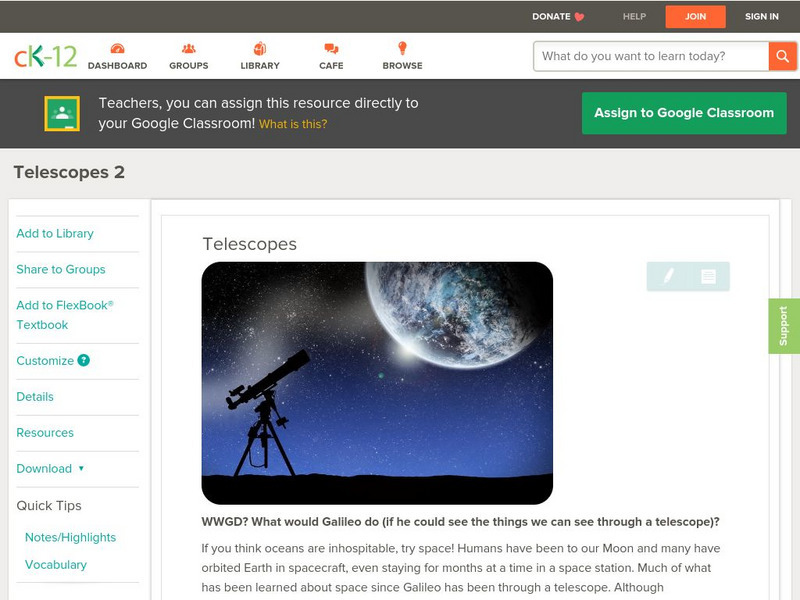This screenshot has width=800, height=600.
Task: Click Donate with heart icon
Action: 558,16
